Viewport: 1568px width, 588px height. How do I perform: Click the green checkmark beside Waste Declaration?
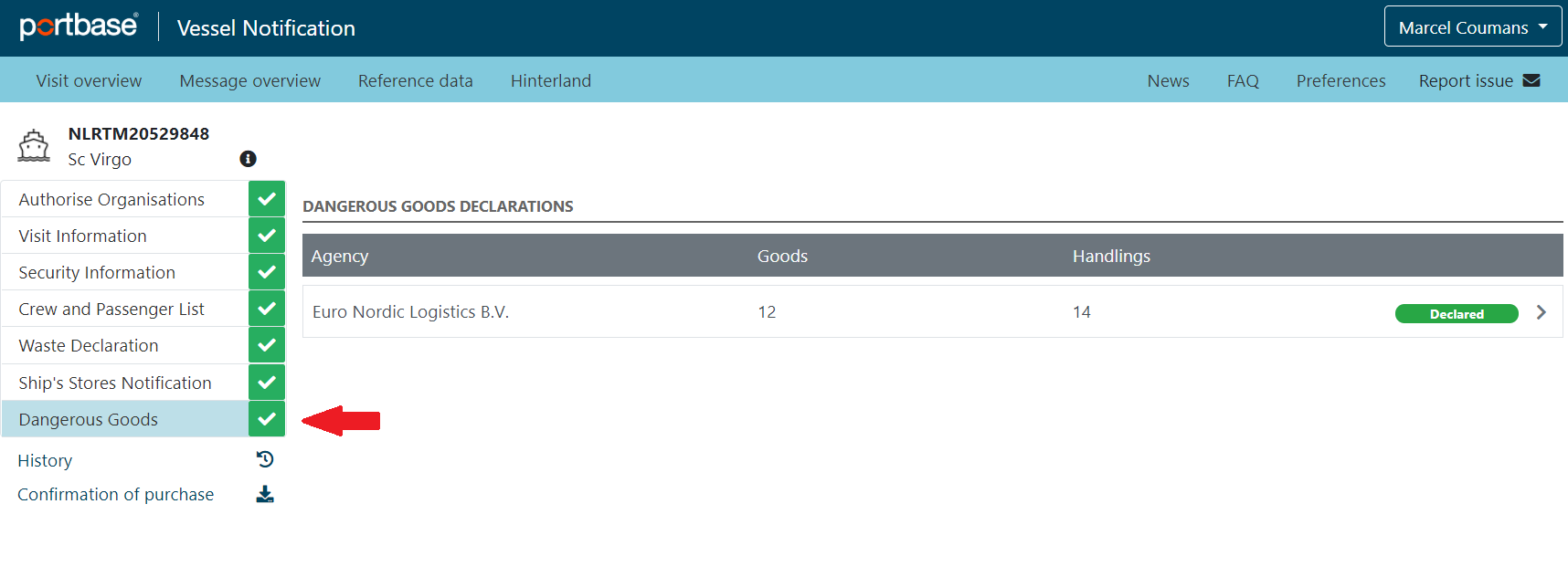(267, 345)
